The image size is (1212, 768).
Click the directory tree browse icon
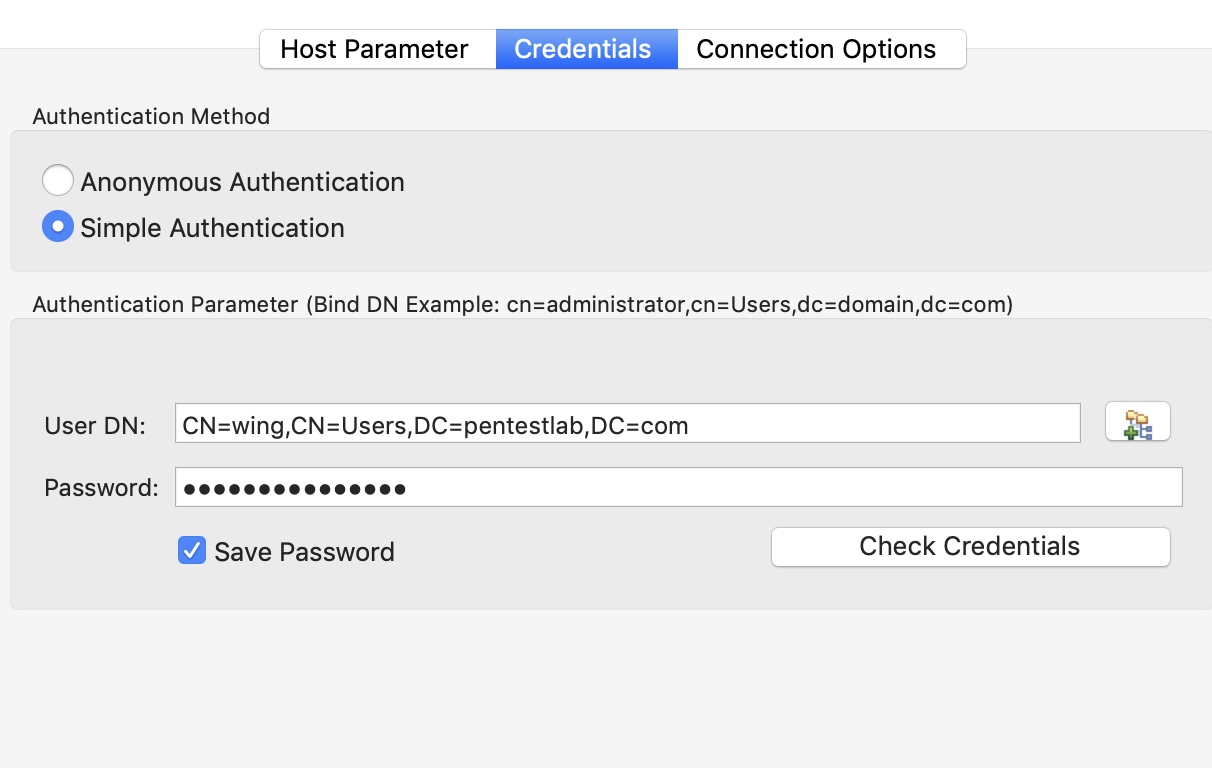(x=1137, y=423)
